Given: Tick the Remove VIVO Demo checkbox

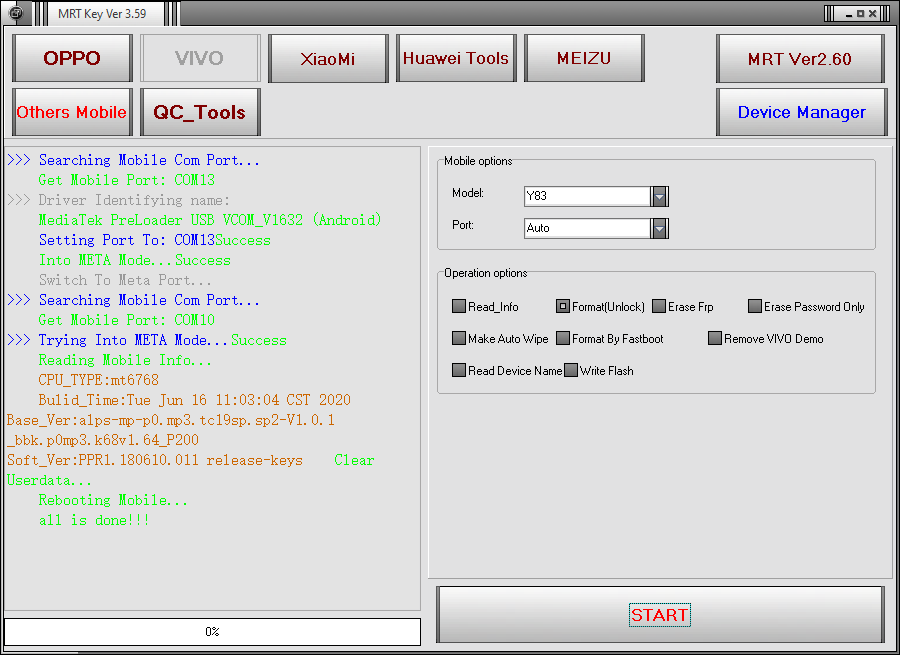Looking at the screenshot, I should point(715,339).
